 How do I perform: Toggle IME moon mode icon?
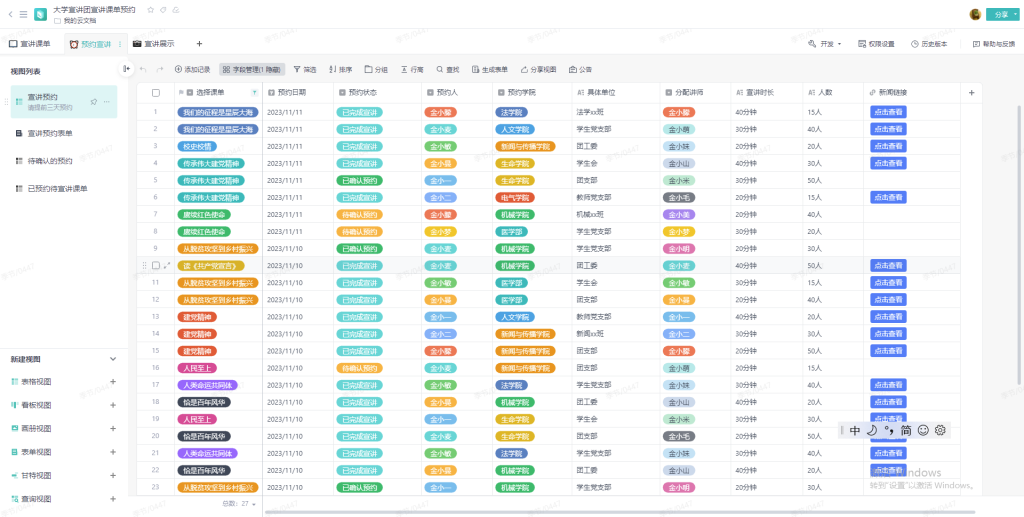point(872,430)
